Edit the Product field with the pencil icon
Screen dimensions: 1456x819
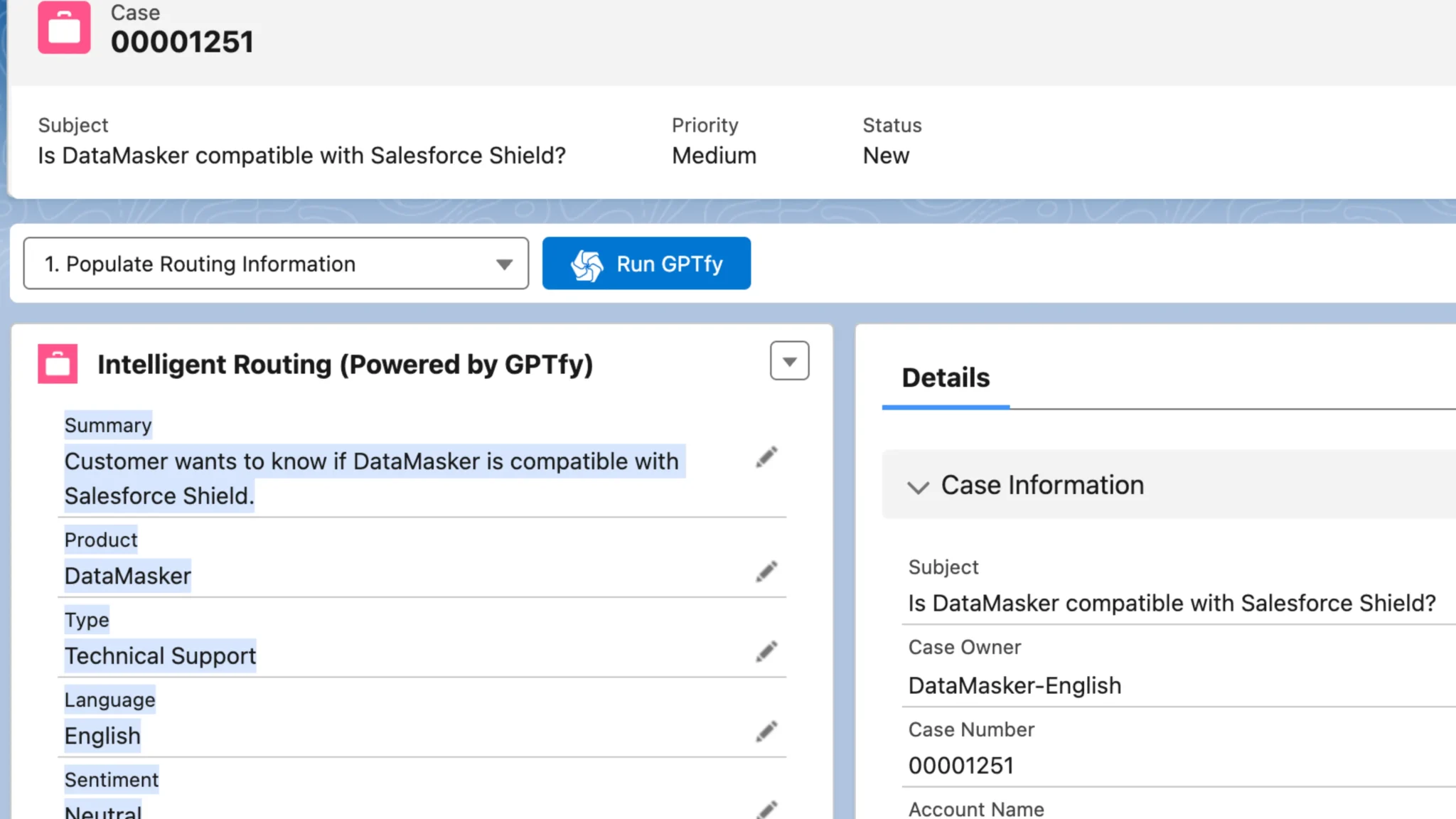click(767, 572)
